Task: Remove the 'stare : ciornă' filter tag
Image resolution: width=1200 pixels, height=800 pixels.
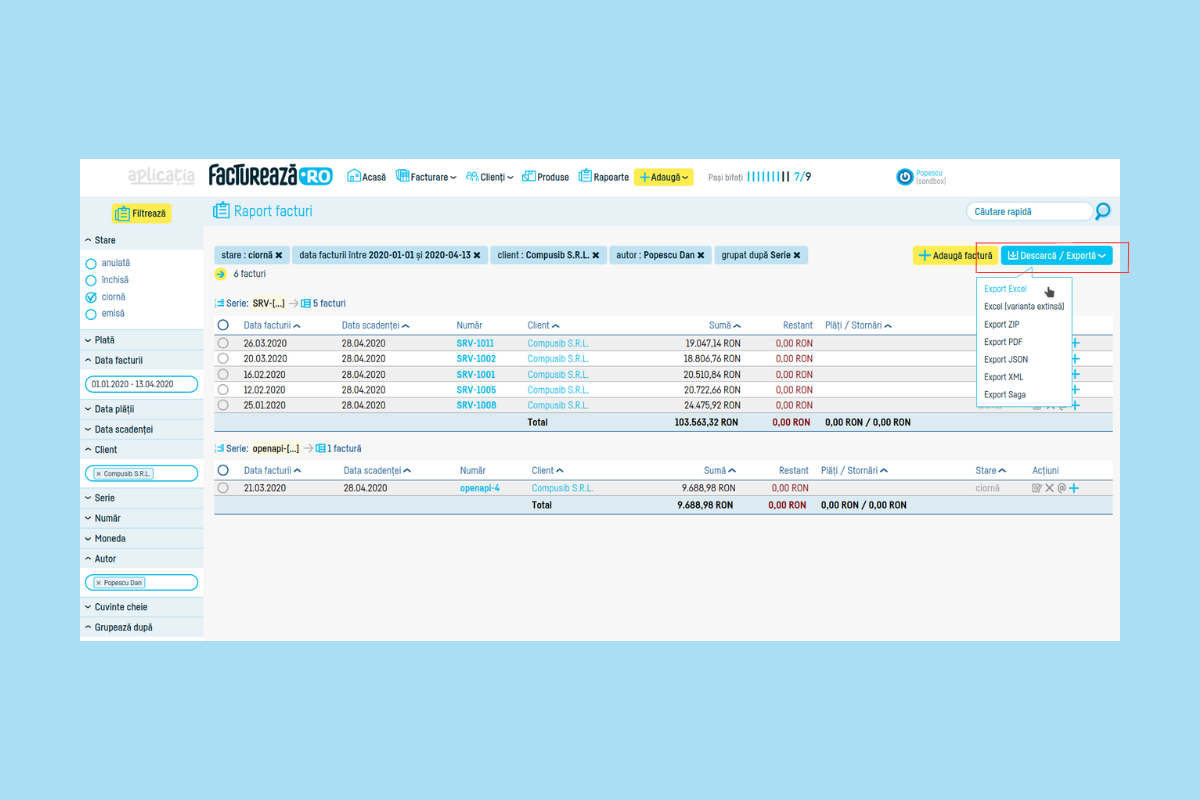Action: [279, 256]
